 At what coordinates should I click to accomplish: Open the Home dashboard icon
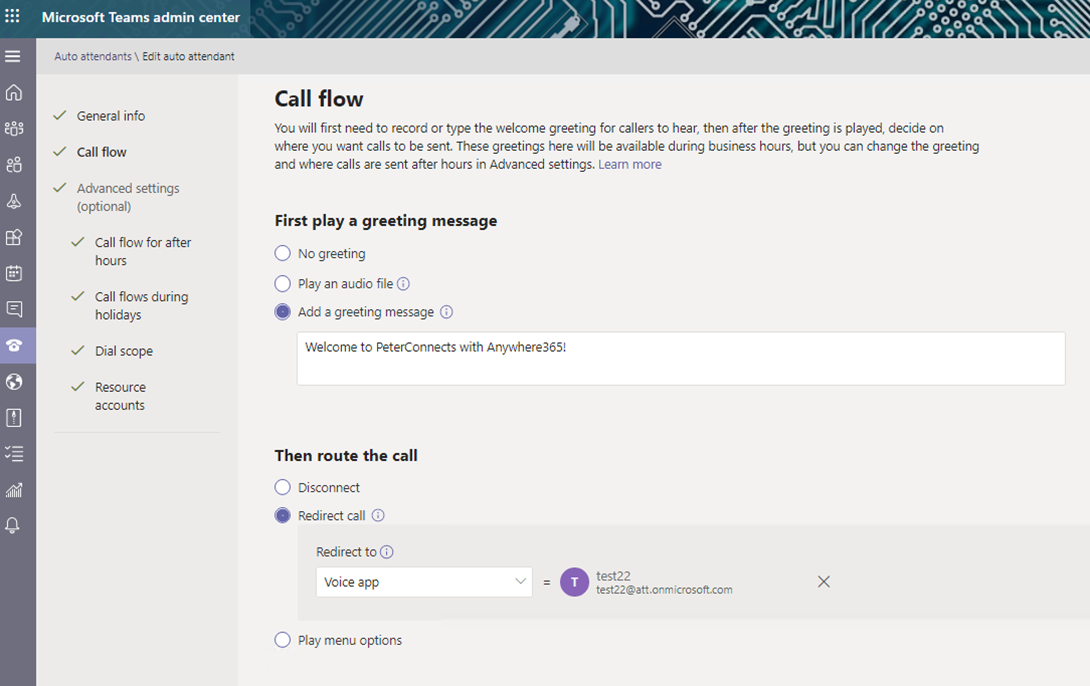(14, 93)
